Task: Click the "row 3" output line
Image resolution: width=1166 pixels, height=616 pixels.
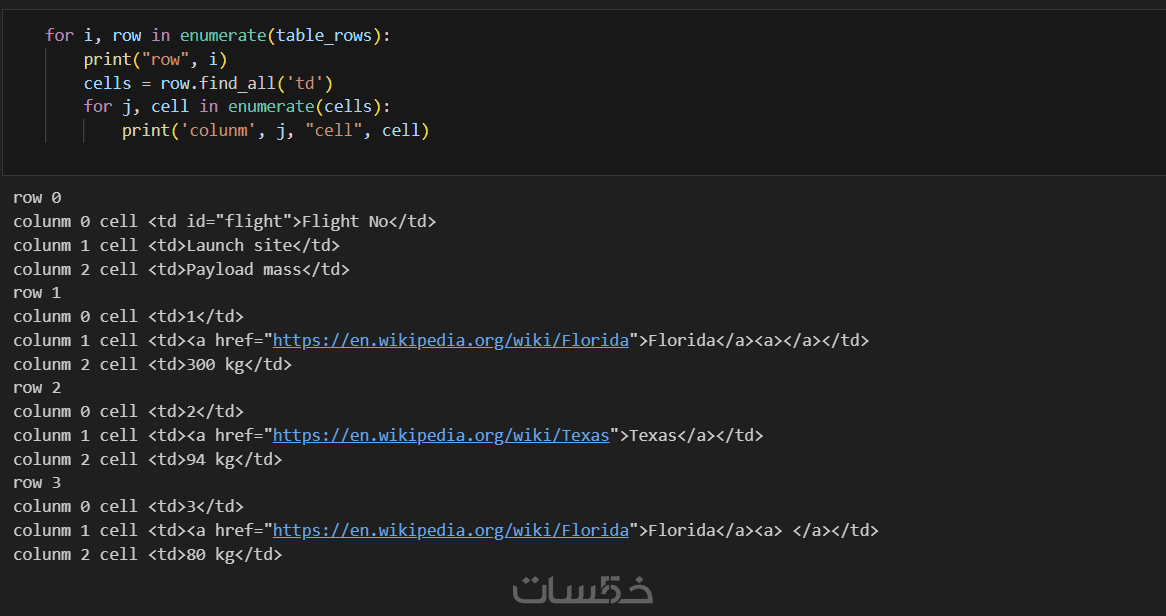Action: (37, 483)
